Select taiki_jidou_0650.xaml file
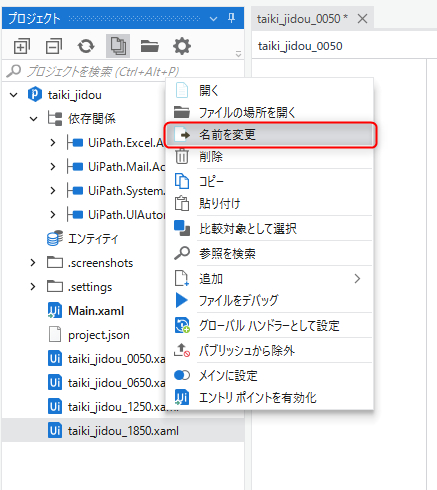The height and width of the screenshot is (490, 437). (116, 383)
